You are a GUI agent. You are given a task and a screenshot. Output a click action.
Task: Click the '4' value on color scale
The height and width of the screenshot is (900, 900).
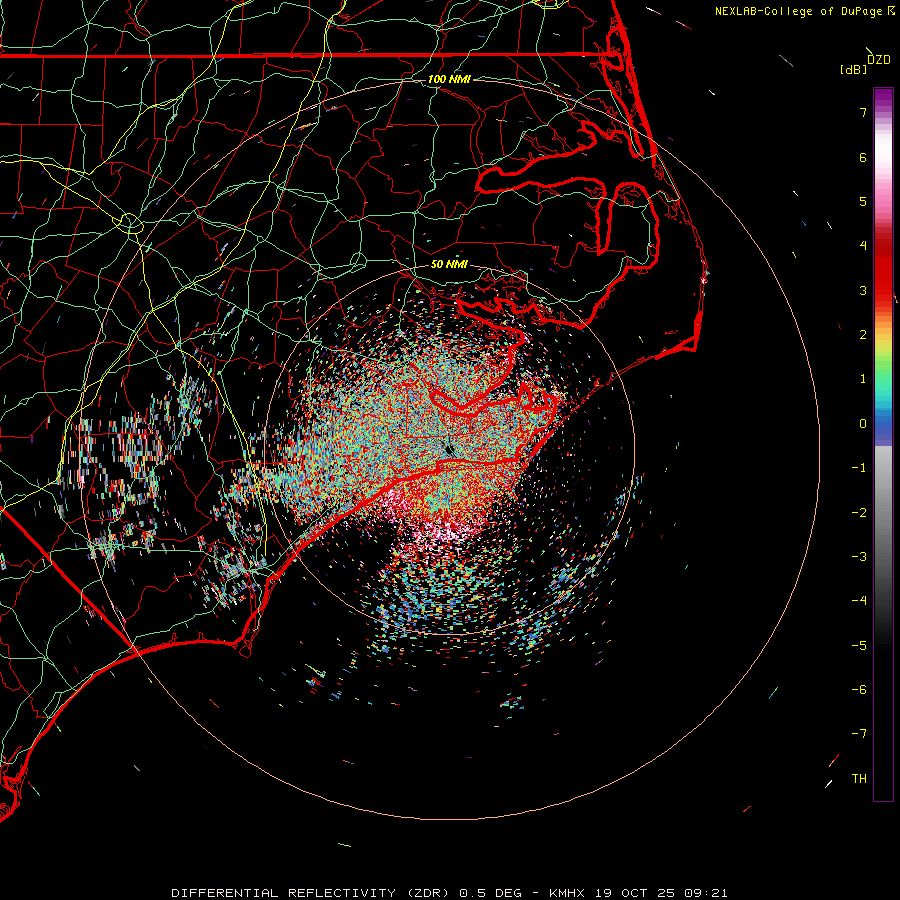pyautogui.click(x=863, y=246)
